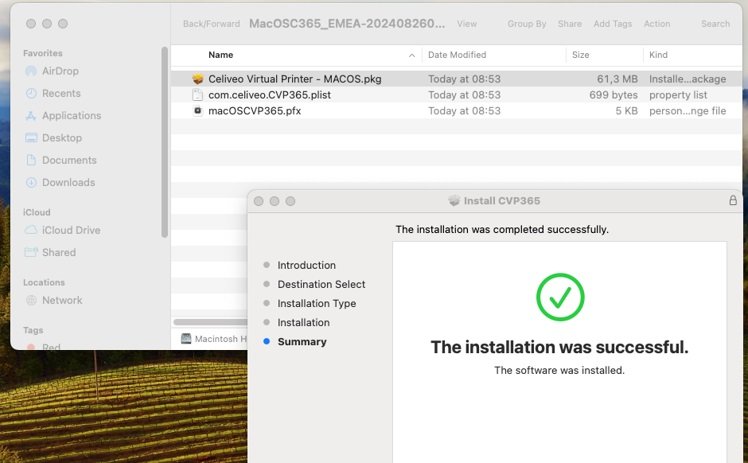
Task: Click the 699 bytes size cell
Action: [x=613, y=95]
